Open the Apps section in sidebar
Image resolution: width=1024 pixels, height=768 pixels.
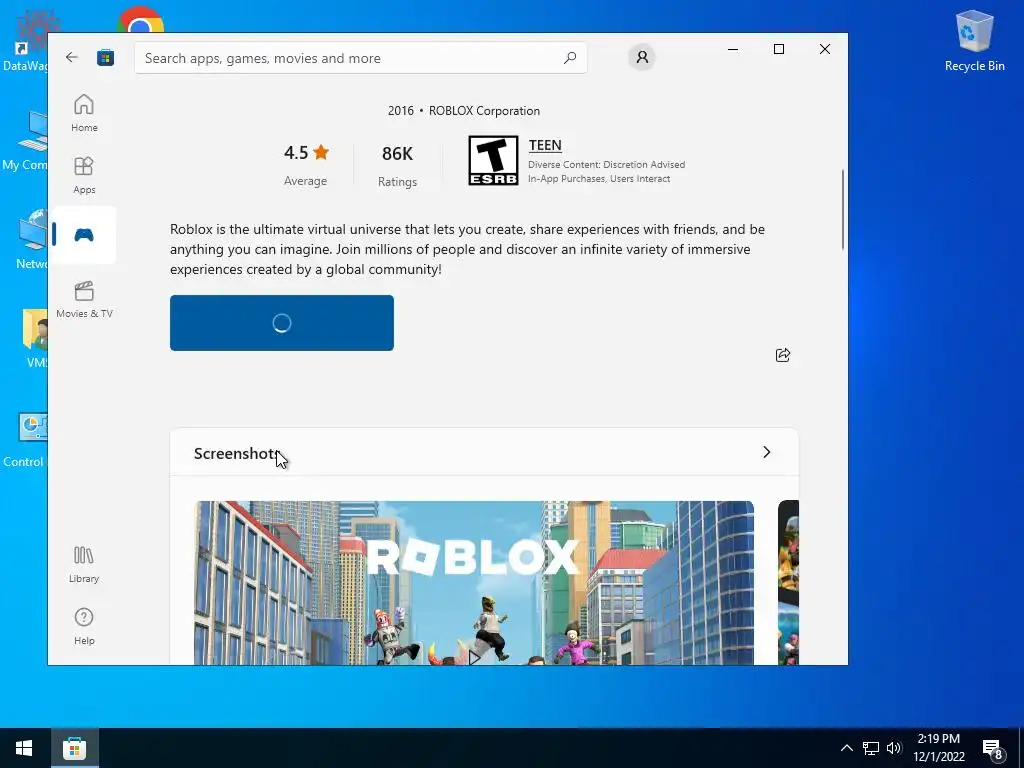[84, 176]
